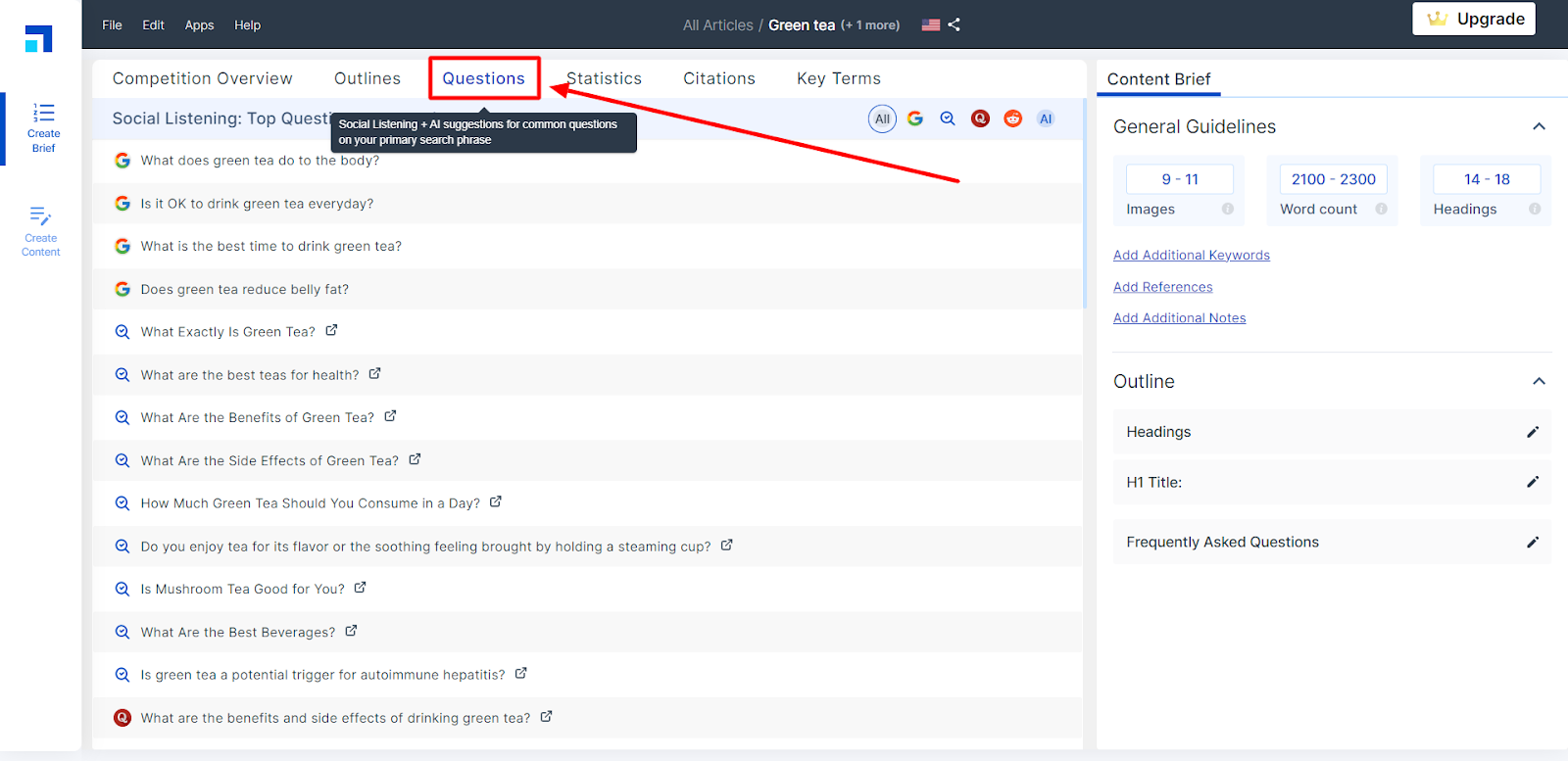
Task: Click the app logo in the sidebar
Action: pyautogui.click(x=39, y=38)
